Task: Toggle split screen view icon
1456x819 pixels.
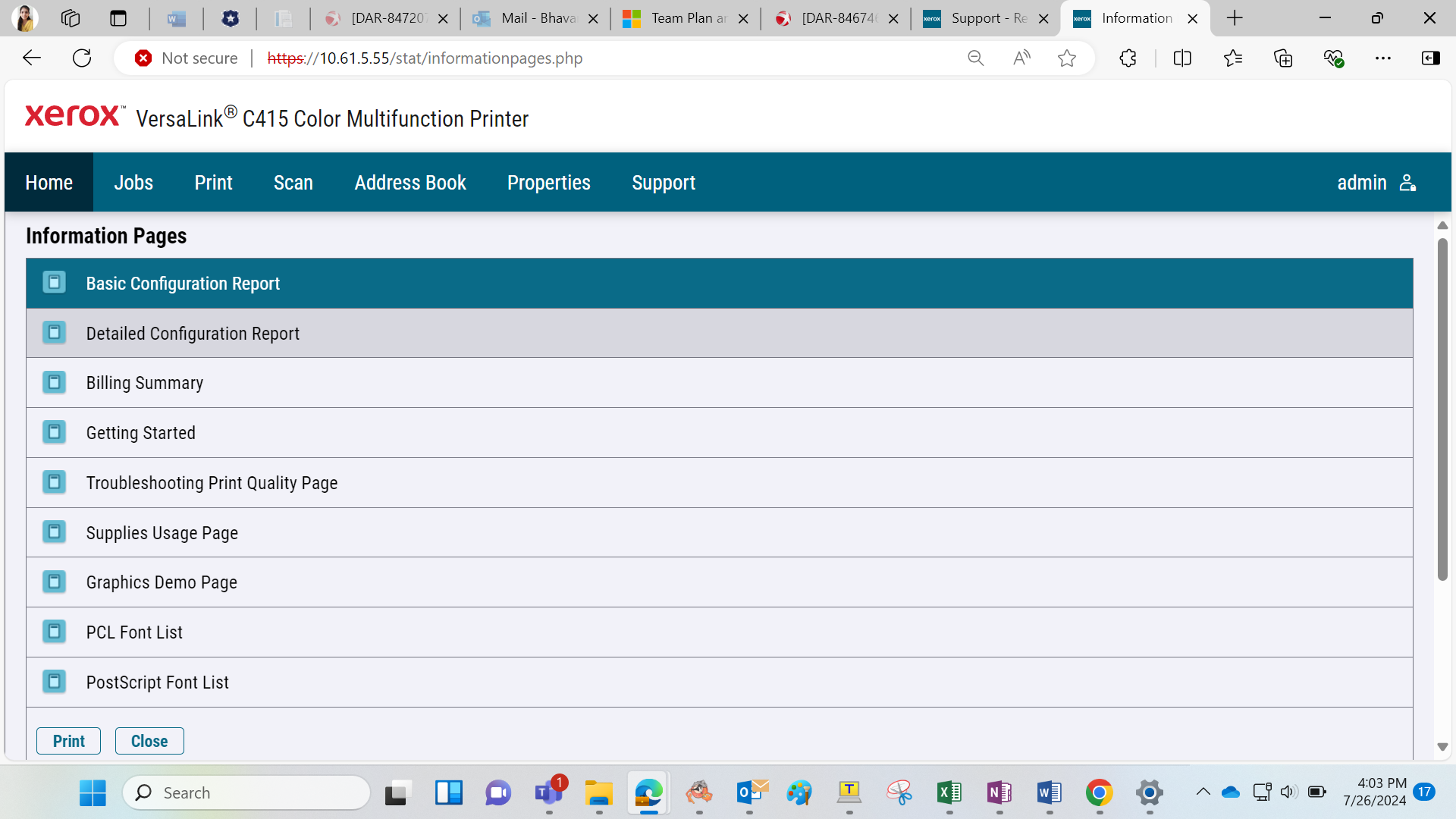Action: 1182,58
